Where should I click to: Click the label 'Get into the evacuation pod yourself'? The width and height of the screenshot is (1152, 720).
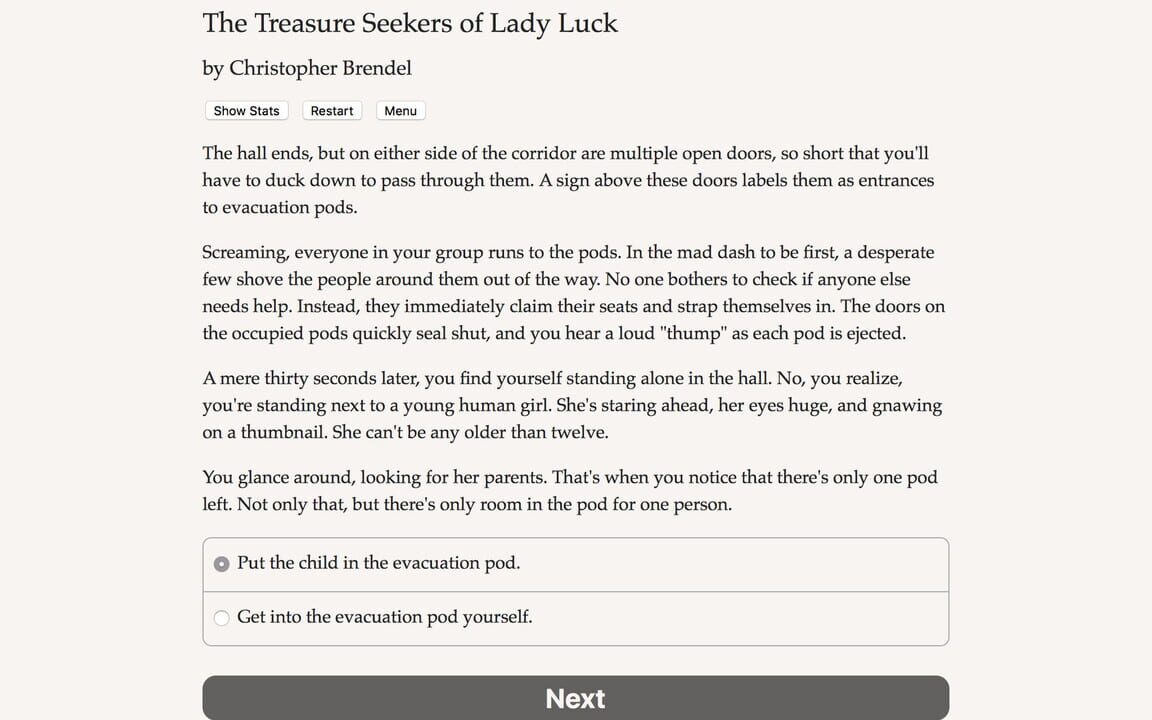[383, 617]
